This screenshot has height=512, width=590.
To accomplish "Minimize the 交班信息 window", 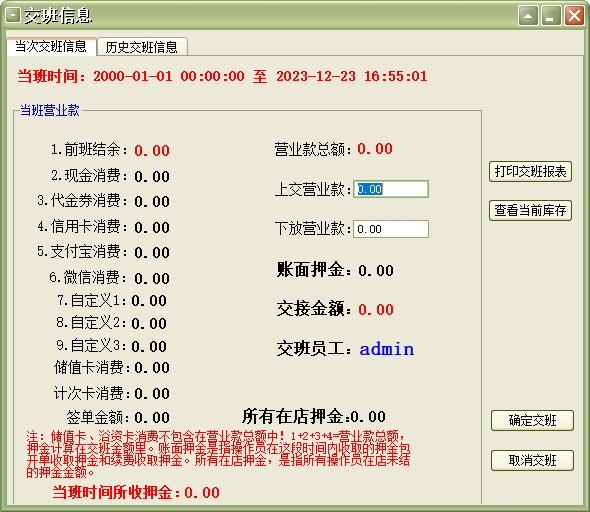I will (x=551, y=16).
